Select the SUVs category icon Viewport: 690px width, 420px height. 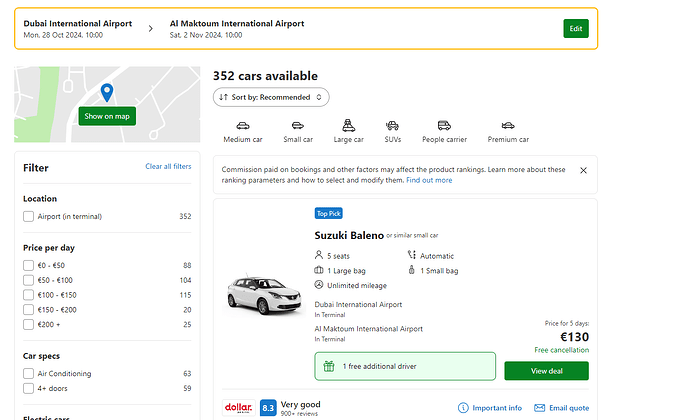point(392,126)
